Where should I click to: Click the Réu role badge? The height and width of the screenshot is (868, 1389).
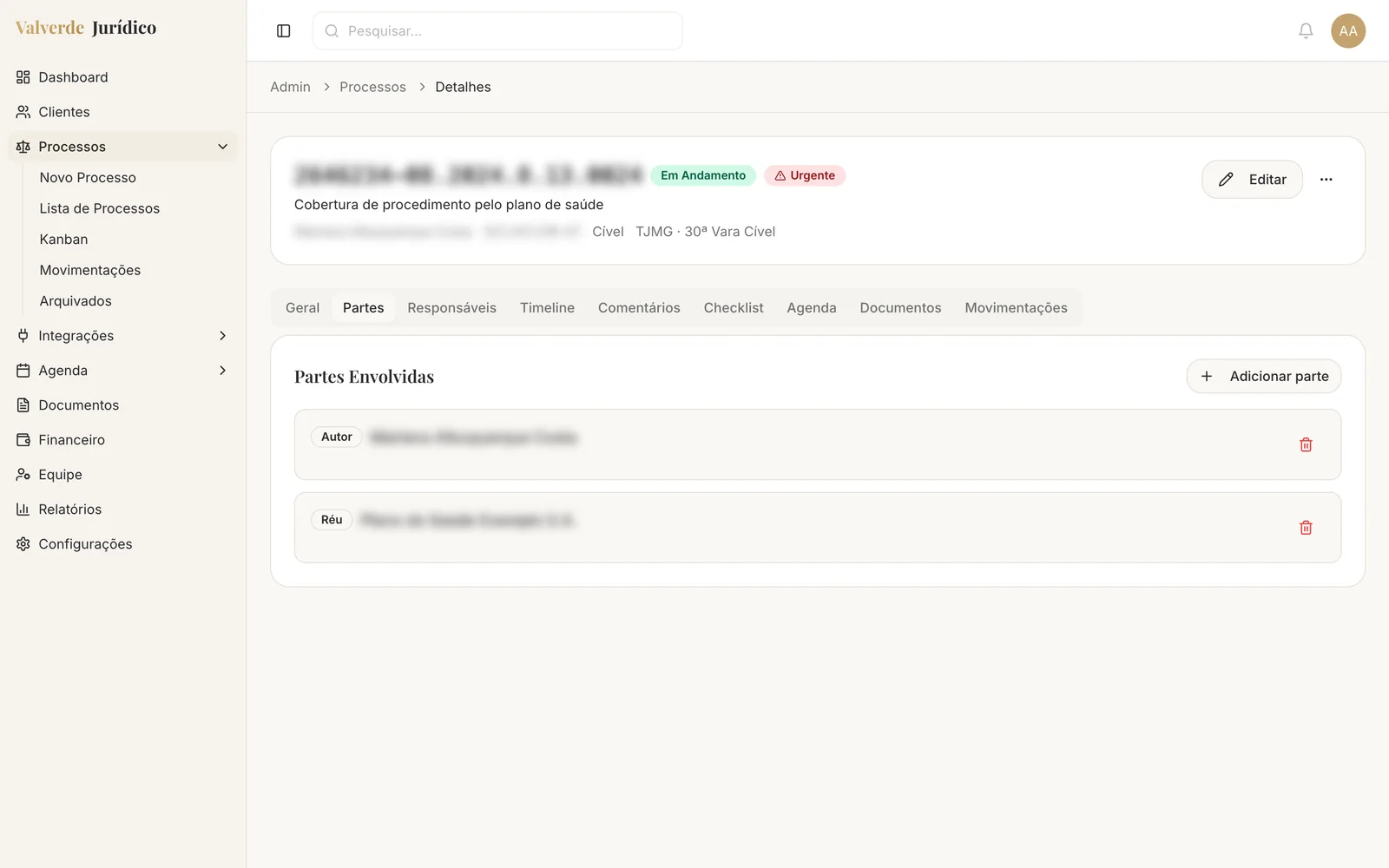point(332,520)
